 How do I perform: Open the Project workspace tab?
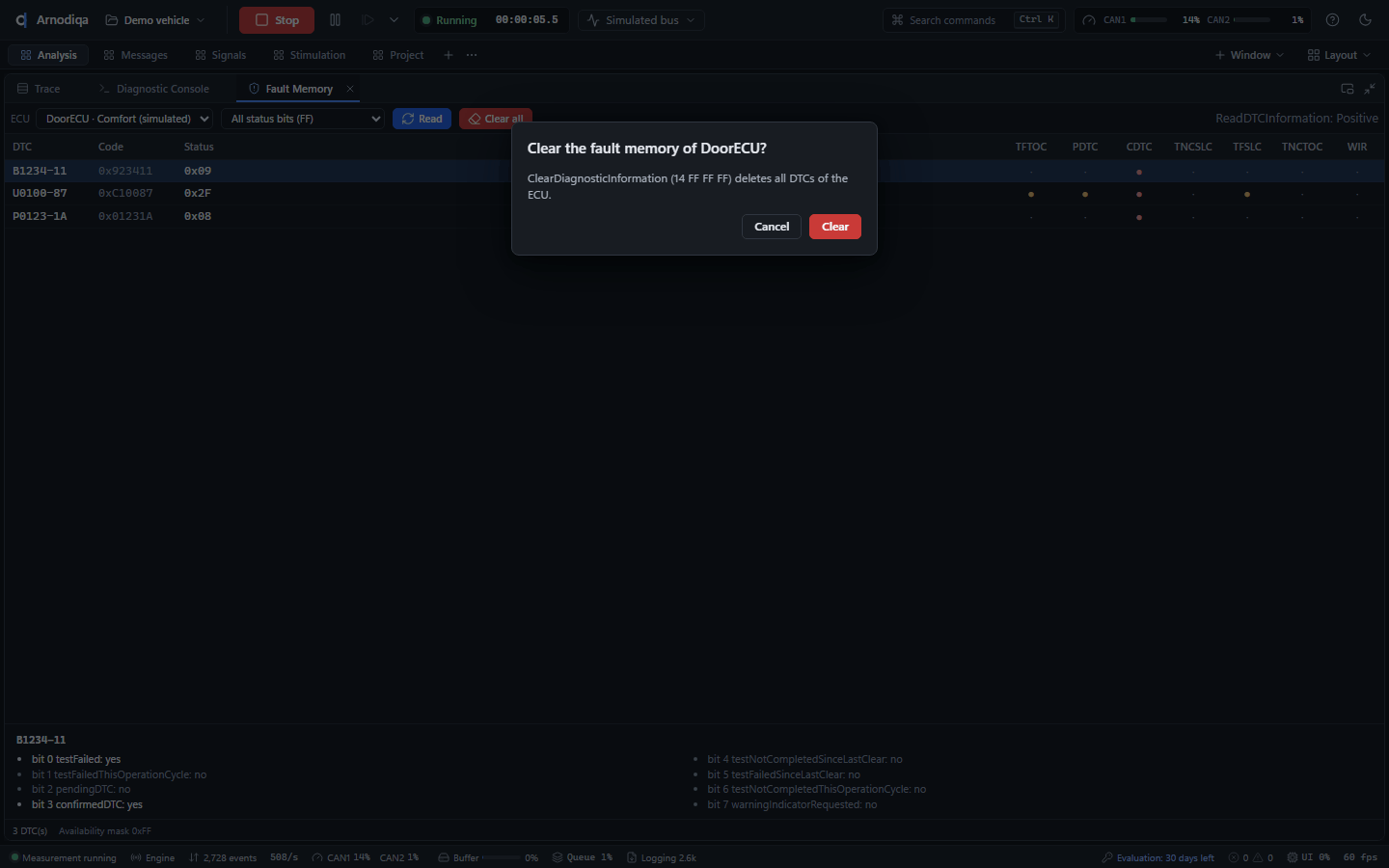tap(398, 55)
